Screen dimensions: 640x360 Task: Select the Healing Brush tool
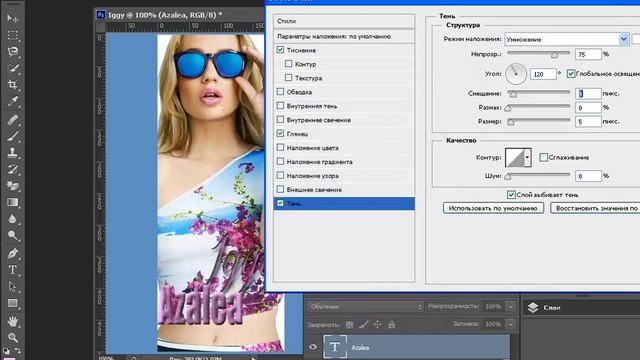13,120
